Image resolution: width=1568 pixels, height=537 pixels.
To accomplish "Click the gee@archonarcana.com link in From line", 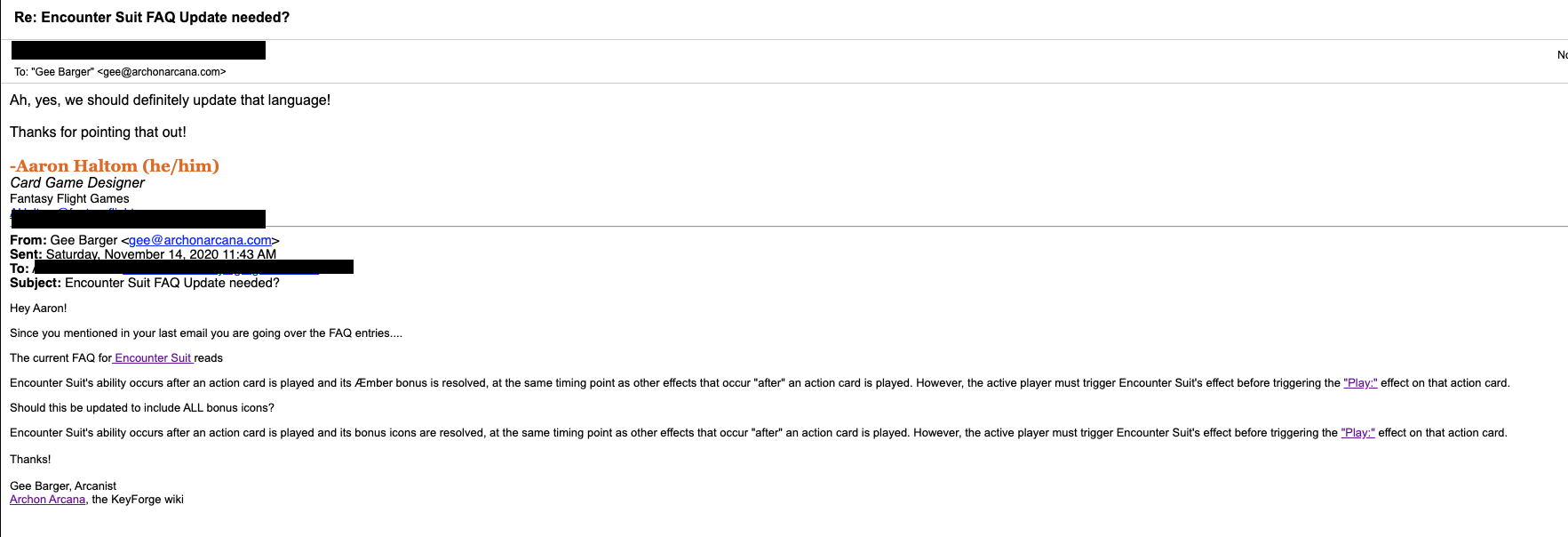I will point(200,240).
